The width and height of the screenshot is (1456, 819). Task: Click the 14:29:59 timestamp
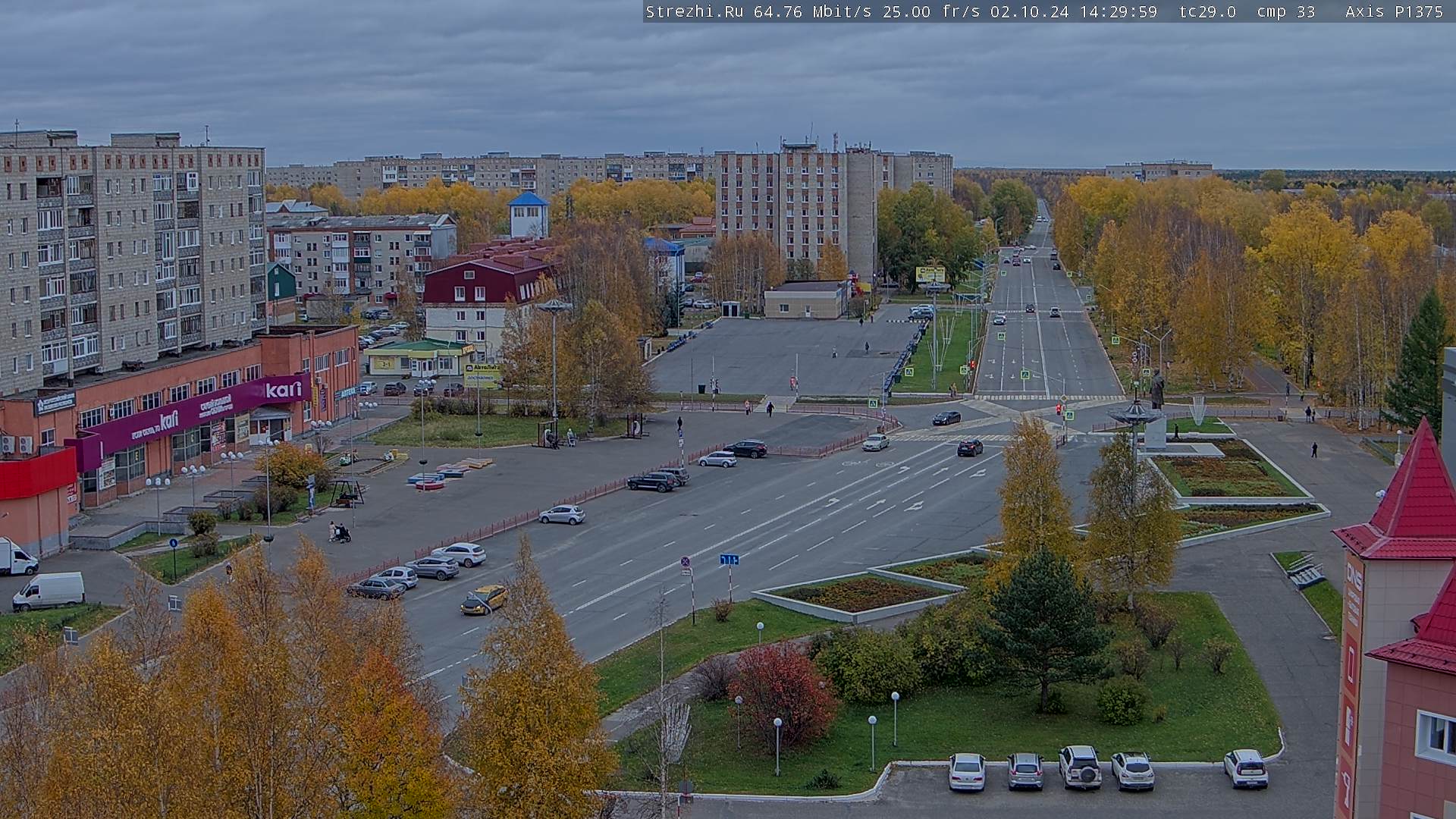pos(1119,11)
